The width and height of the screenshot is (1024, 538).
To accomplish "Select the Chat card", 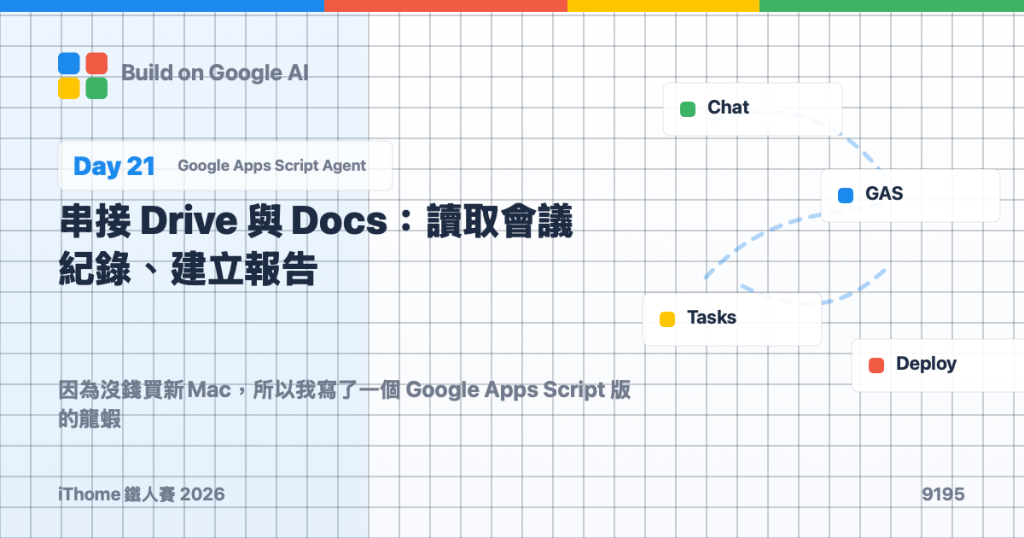I will click(x=752, y=109).
